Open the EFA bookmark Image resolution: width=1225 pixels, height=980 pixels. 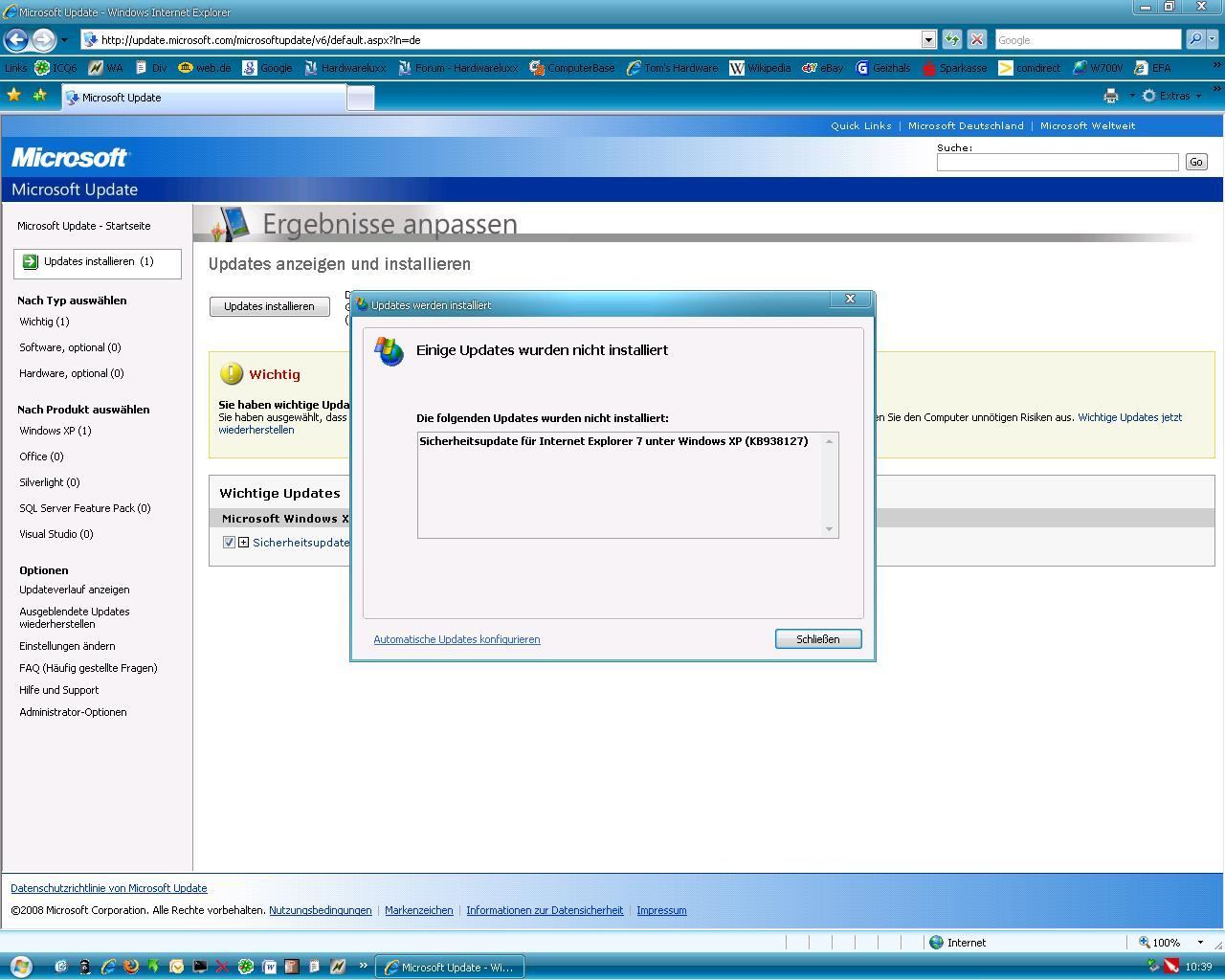pos(1152,68)
